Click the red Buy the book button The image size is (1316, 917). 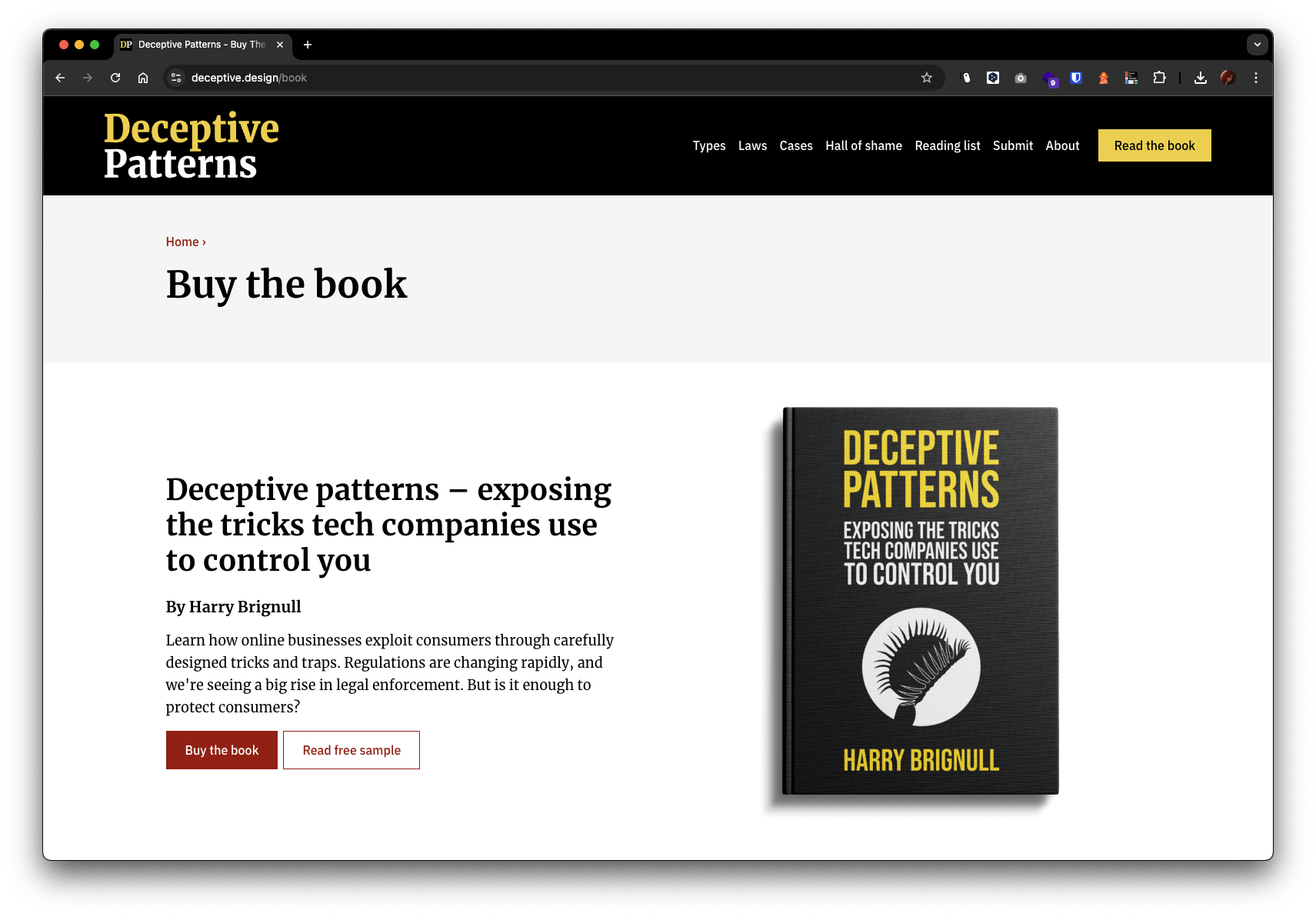point(222,750)
